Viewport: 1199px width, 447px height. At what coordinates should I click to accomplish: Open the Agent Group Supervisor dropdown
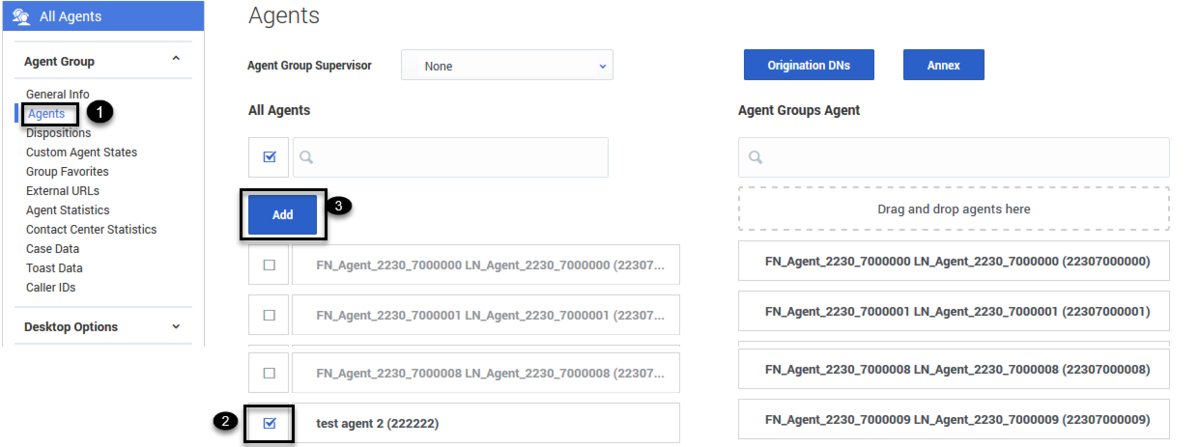pyautogui.click(x=507, y=66)
